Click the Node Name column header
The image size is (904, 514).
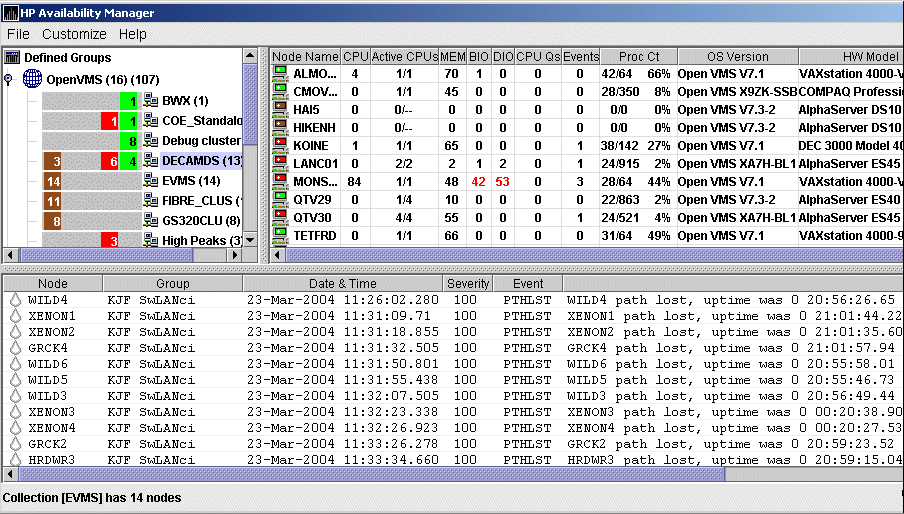(x=306, y=56)
